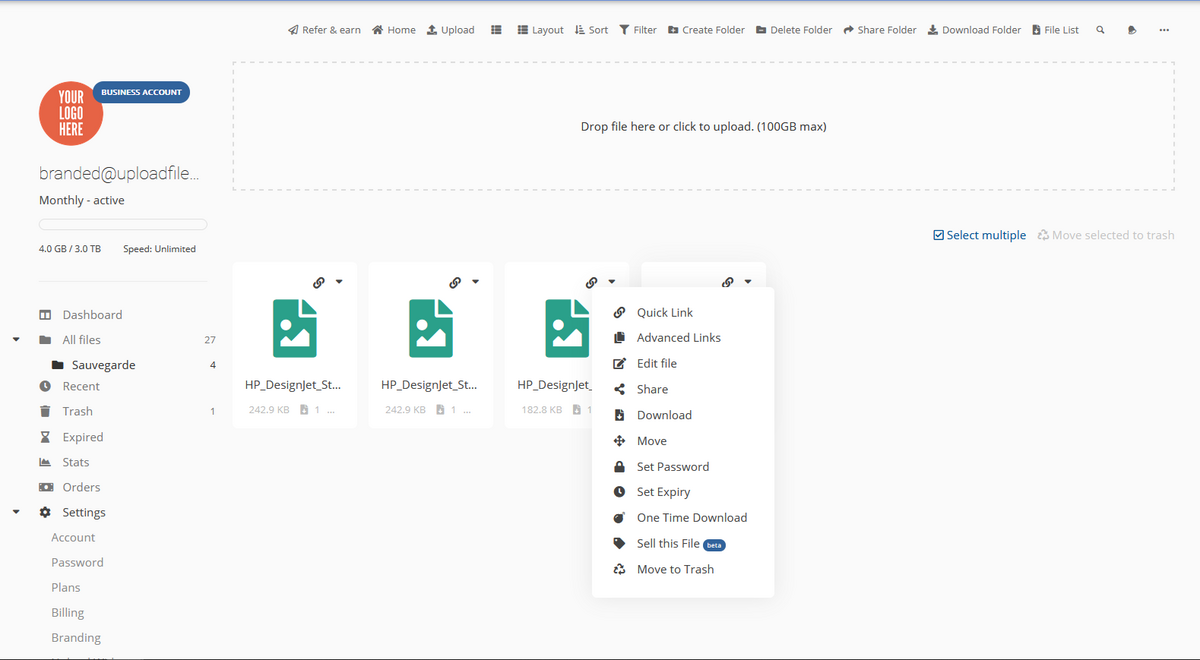The image size is (1200, 660).
Task: Click the link icon on the 182.8 KB file card
Action: [x=591, y=282]
